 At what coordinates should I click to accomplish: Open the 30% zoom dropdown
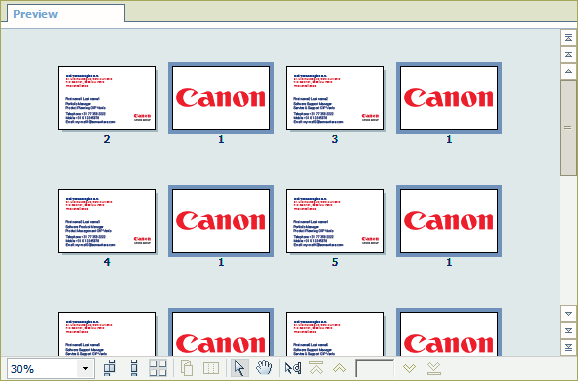click(x=86, y=368)
